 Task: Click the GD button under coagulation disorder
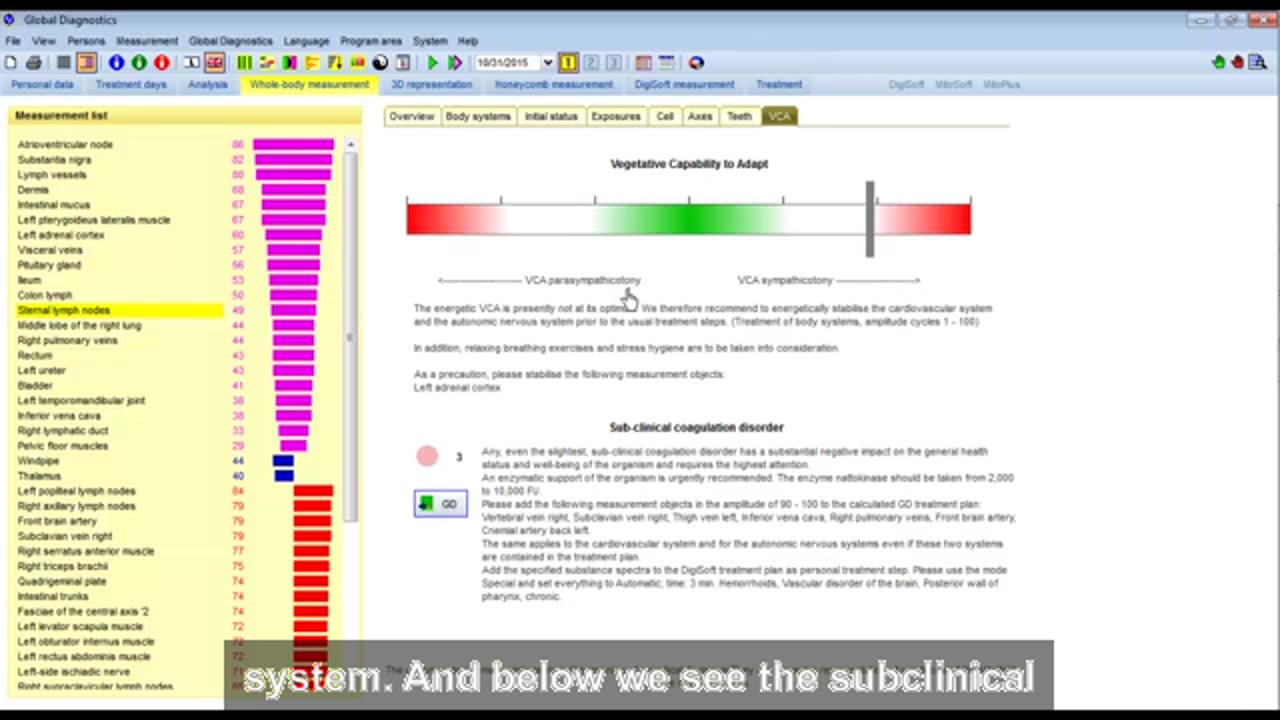click(440, 504)
